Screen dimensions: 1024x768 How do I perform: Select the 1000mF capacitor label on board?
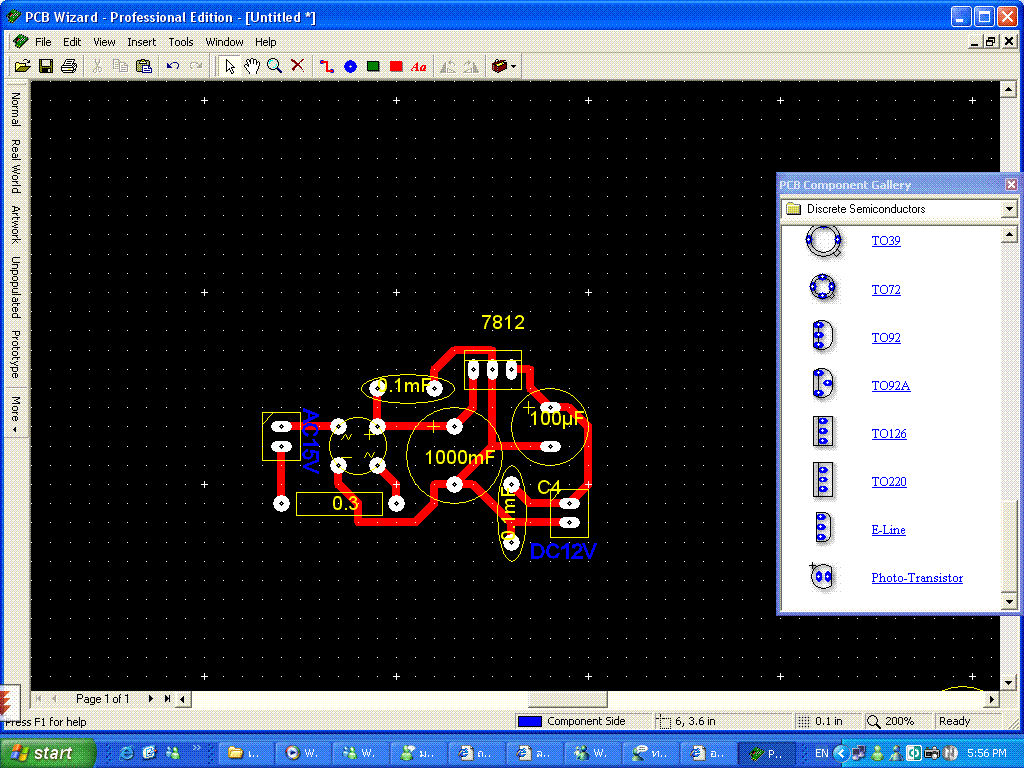coord(460,456)
